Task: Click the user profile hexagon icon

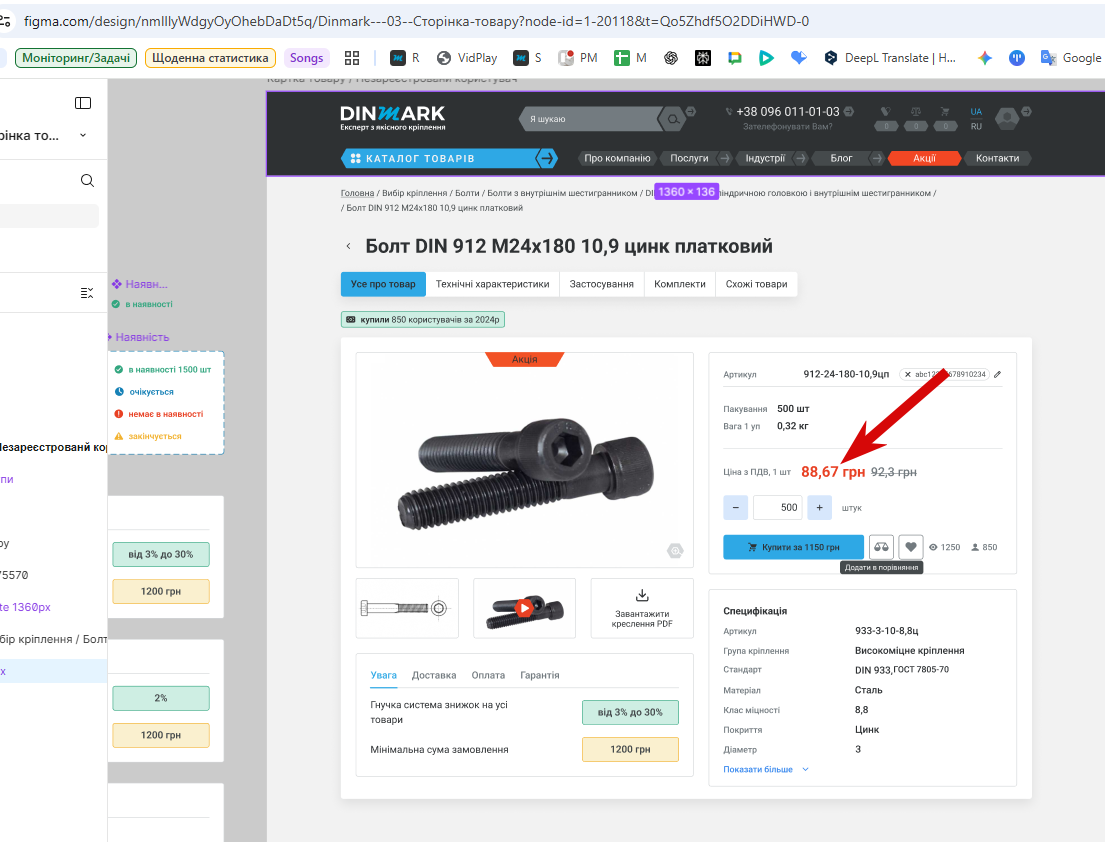Action: [x=1007, y=118]
